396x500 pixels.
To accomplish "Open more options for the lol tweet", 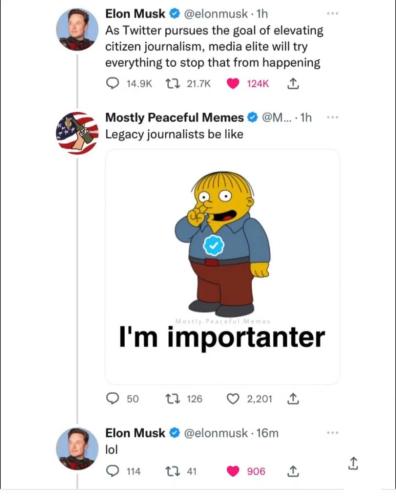I will [332, 433].
